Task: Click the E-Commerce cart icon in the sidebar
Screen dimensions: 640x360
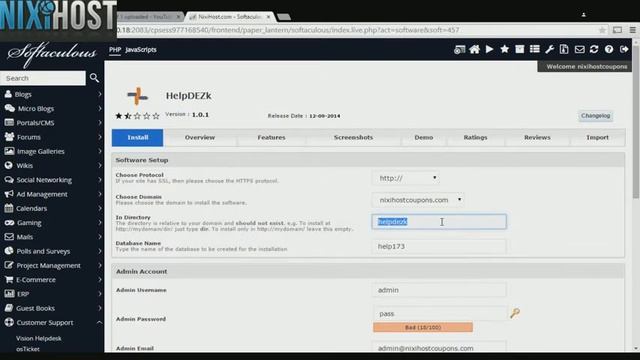Action: (9, 280)
